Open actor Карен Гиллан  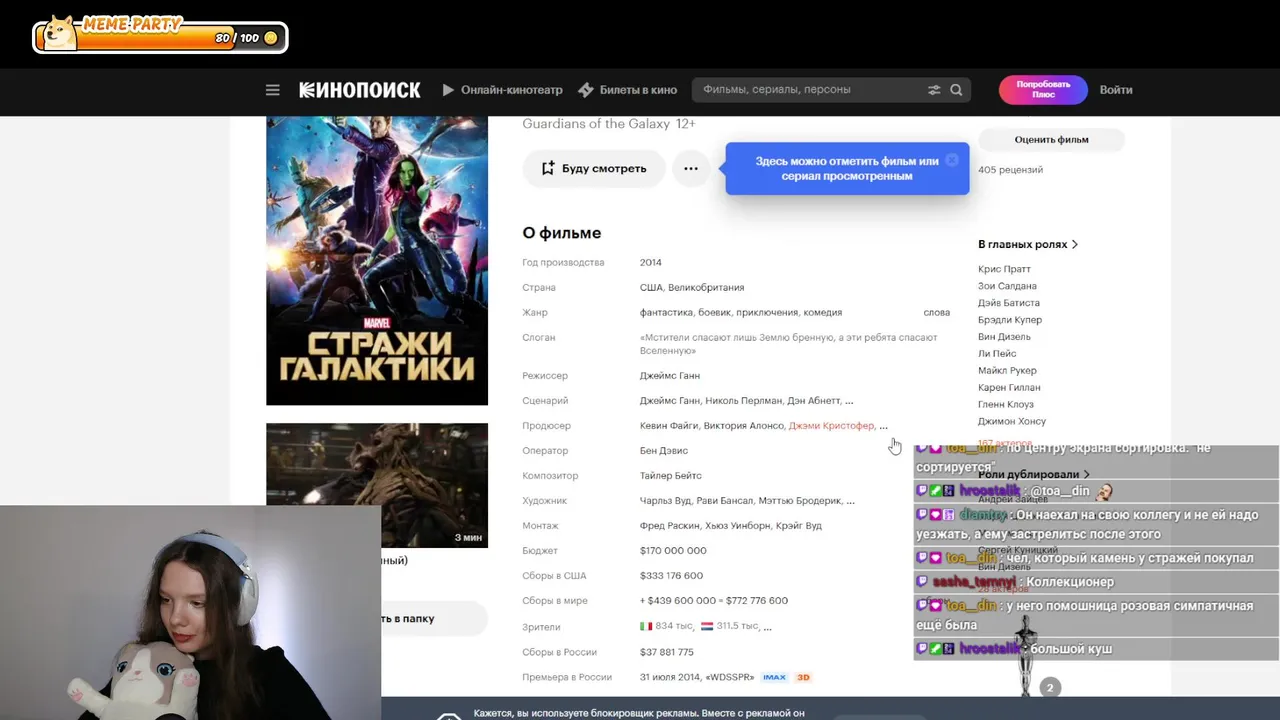coord(1009,388)
